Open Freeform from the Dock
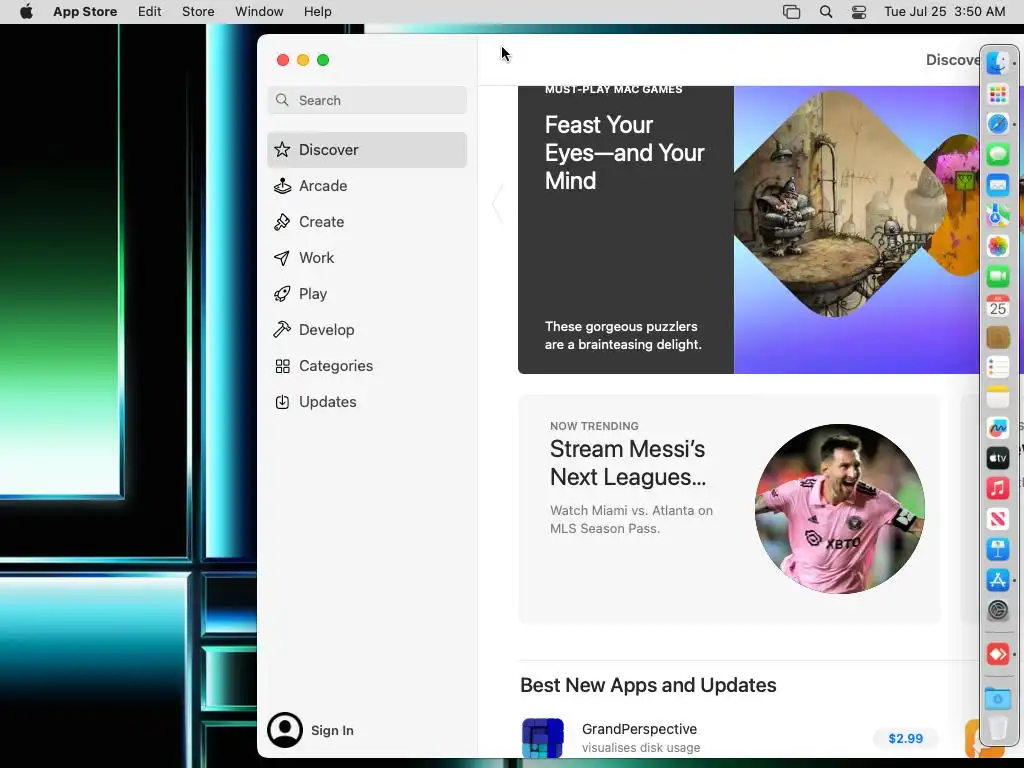This screenshot has height=768, width=1024. [997, 428]
